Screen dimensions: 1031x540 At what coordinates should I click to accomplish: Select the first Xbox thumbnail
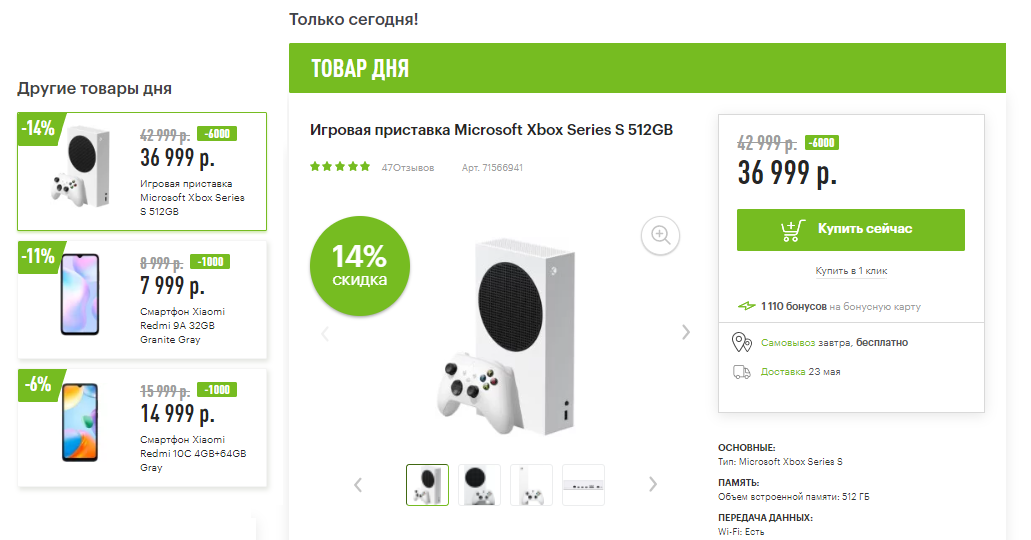[x=427, y=485]
